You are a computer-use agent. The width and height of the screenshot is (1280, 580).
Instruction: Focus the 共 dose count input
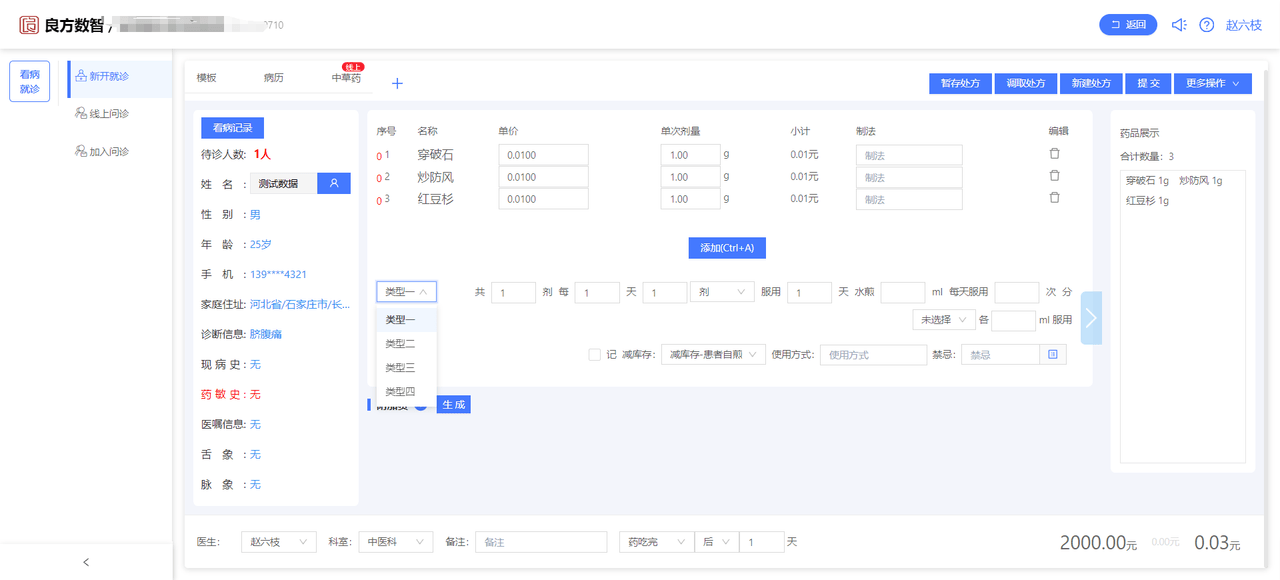pos(513,292)
